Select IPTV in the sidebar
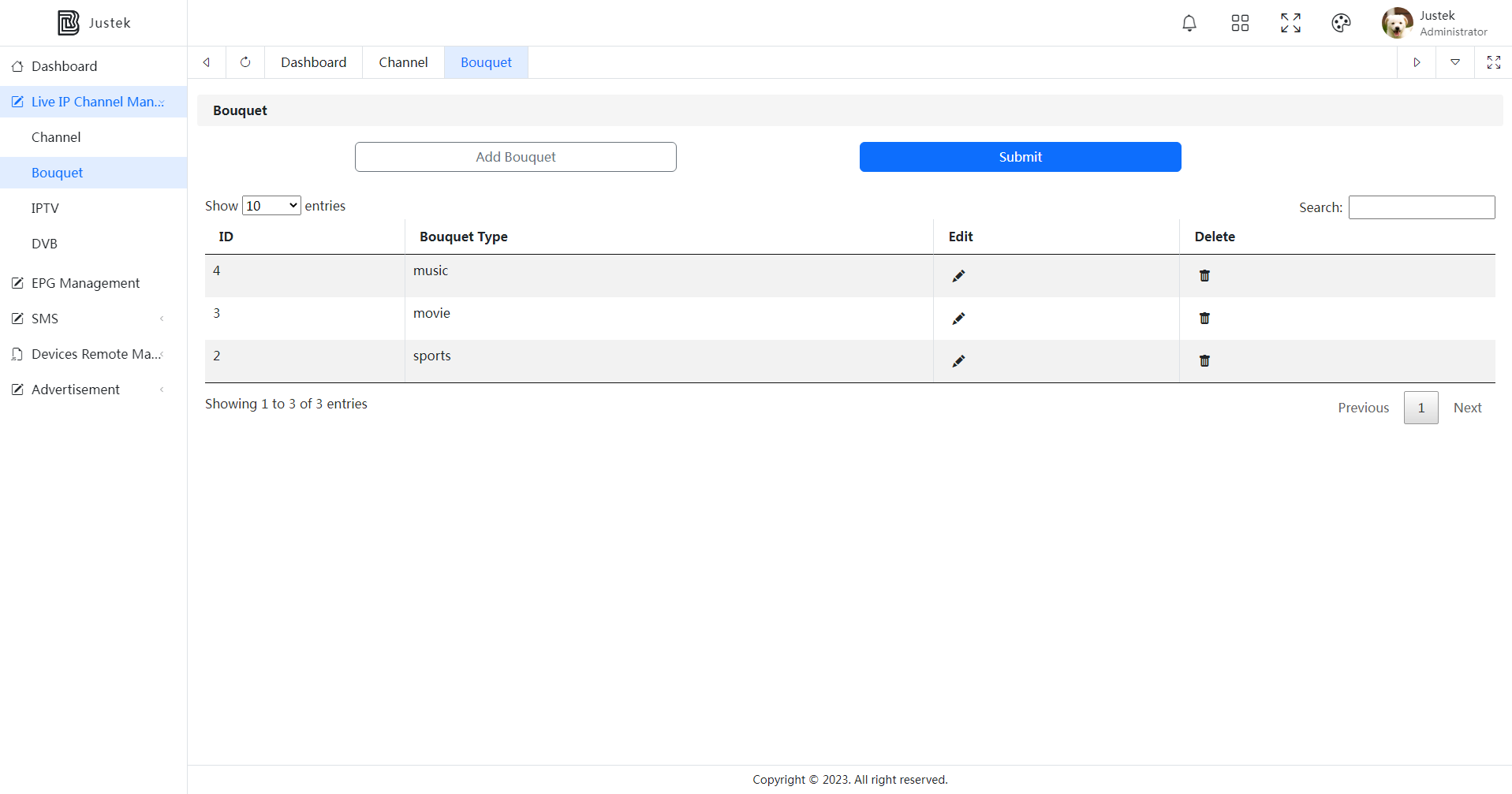Viewport: 1512px width, 794px height. coord(93,208)
